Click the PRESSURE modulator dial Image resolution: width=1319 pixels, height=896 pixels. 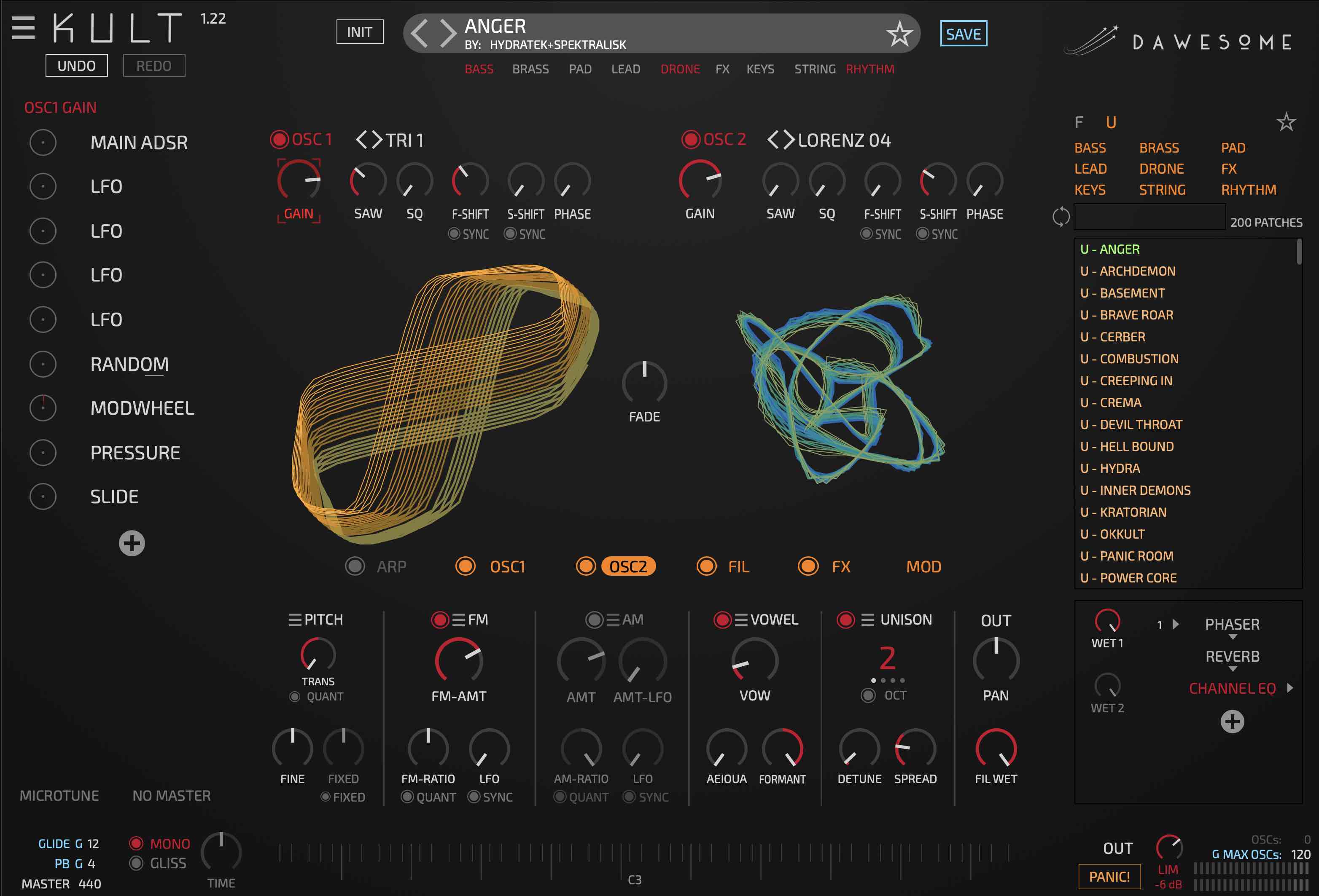[x=43, y=453]
